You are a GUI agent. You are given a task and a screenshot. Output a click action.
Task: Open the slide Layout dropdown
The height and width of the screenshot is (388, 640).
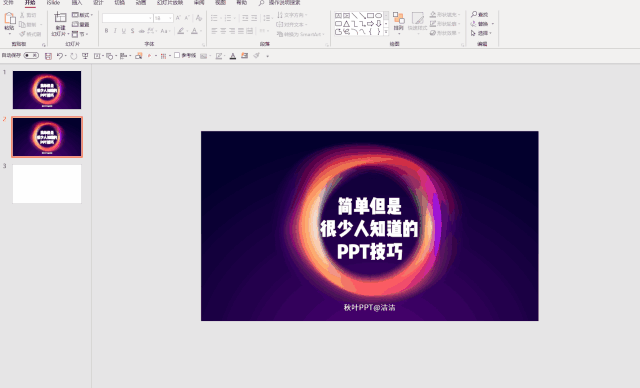click(x=82, y=15)
